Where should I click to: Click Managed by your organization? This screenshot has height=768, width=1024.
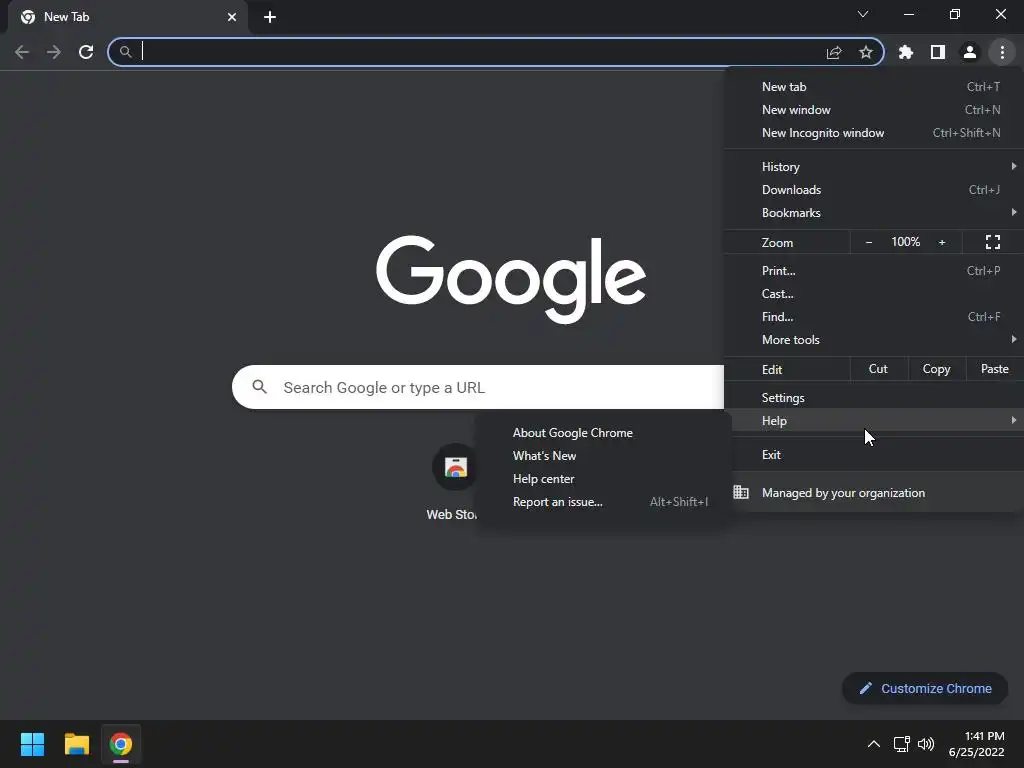click(874, 492)
